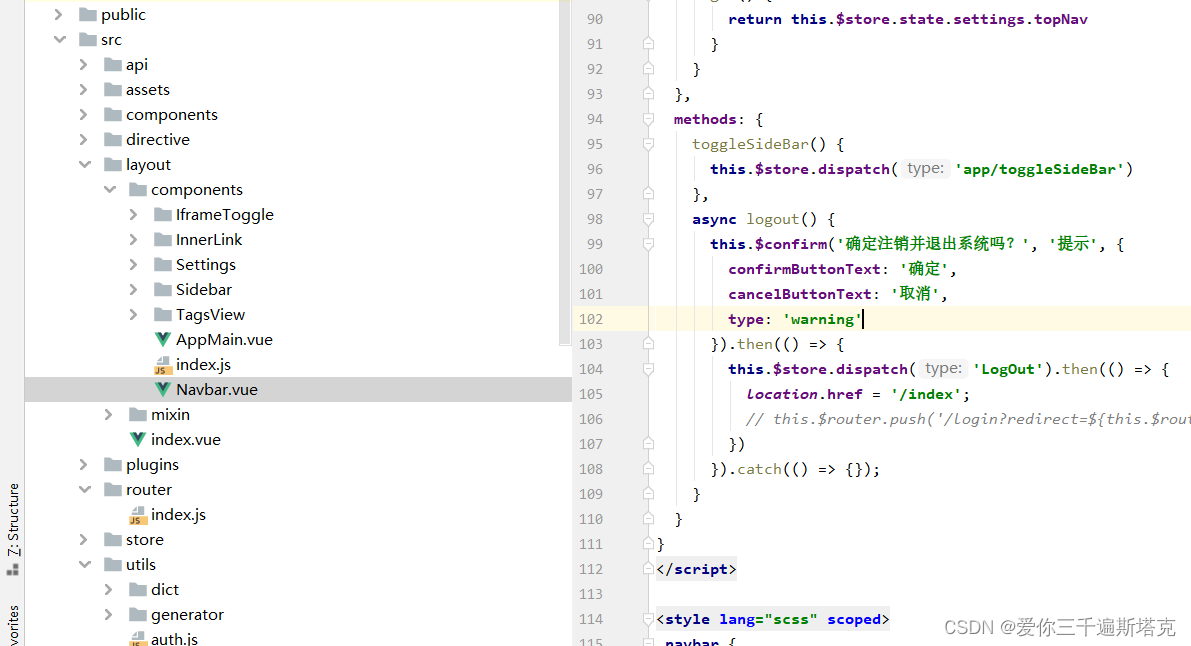Click fold marker at line 112 script tag
Image resolution: width=1191 pixels, height=646 pixels.
[x=648, y=569]
